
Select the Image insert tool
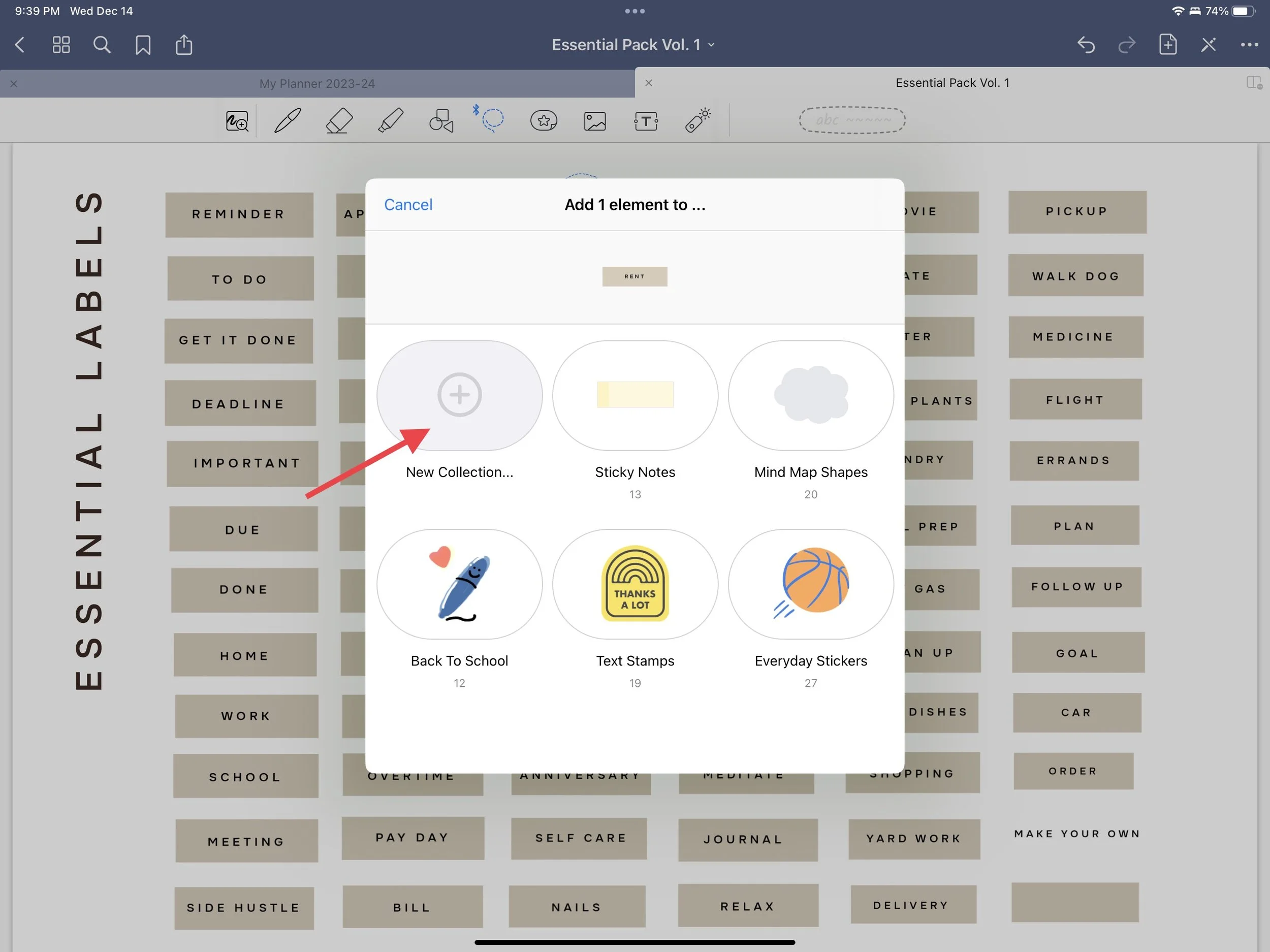point(594,120)
